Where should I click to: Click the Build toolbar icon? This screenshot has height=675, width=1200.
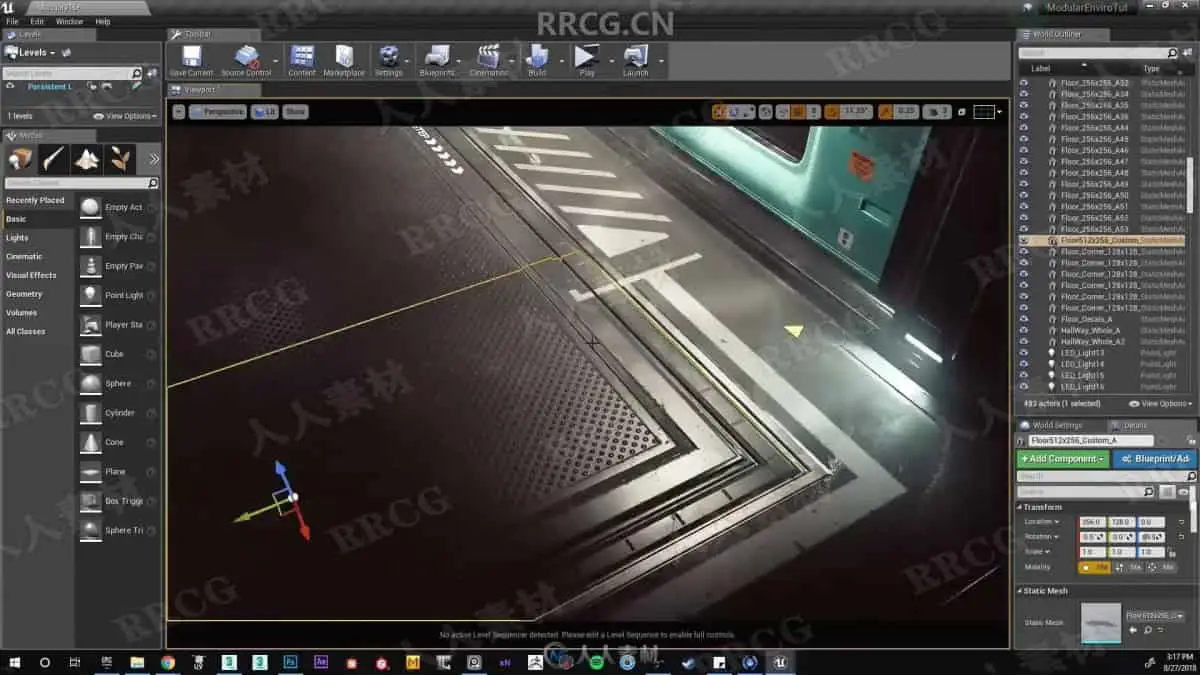(x=537, y=60)
